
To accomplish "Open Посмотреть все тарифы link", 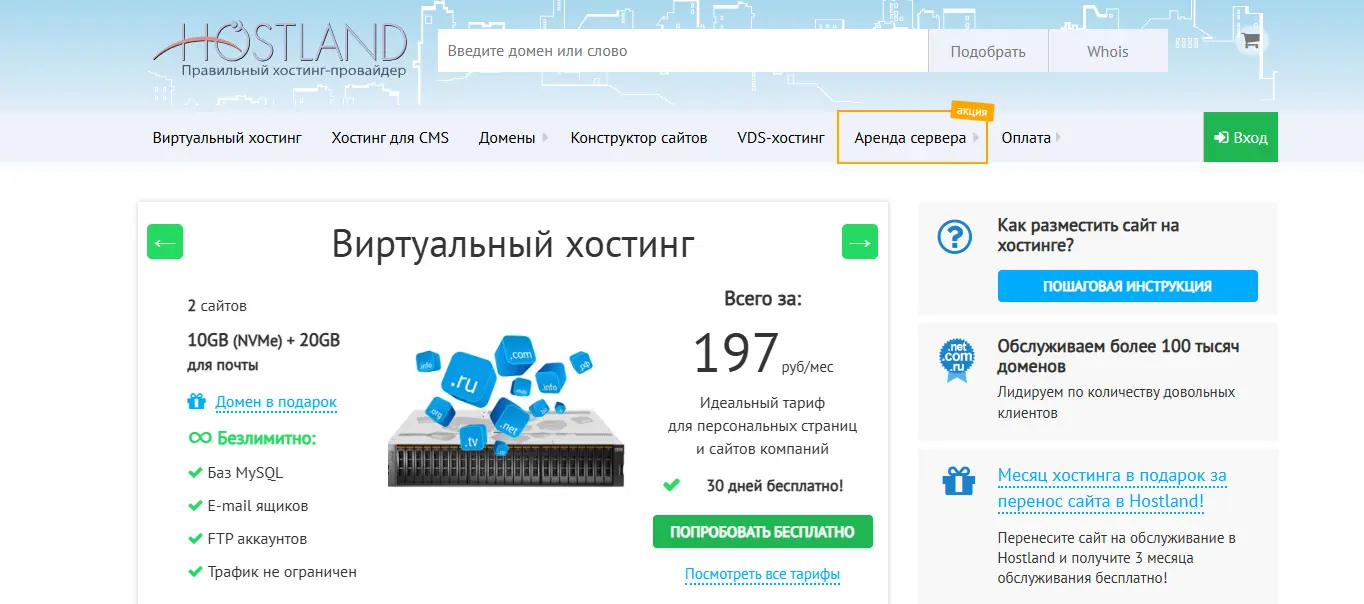I will (762, 575).
